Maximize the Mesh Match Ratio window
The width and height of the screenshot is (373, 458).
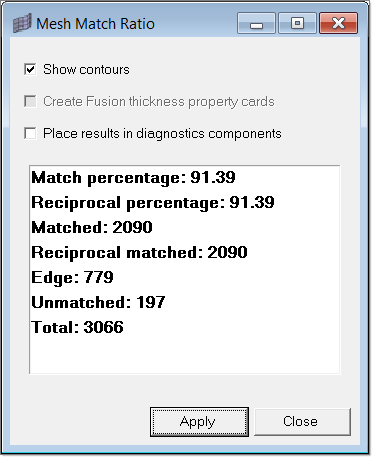pos(297,23)
